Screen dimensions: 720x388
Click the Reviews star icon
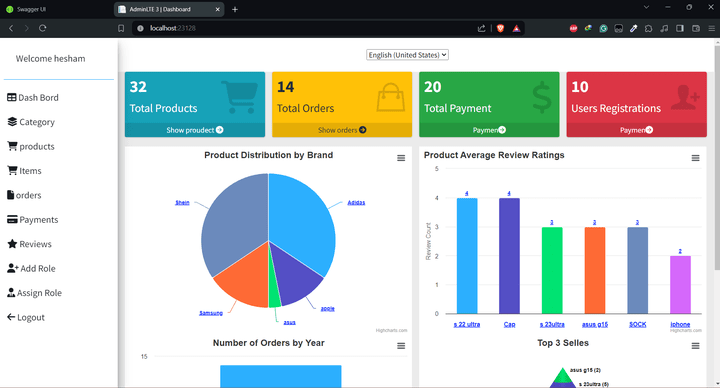pos(12,244)
